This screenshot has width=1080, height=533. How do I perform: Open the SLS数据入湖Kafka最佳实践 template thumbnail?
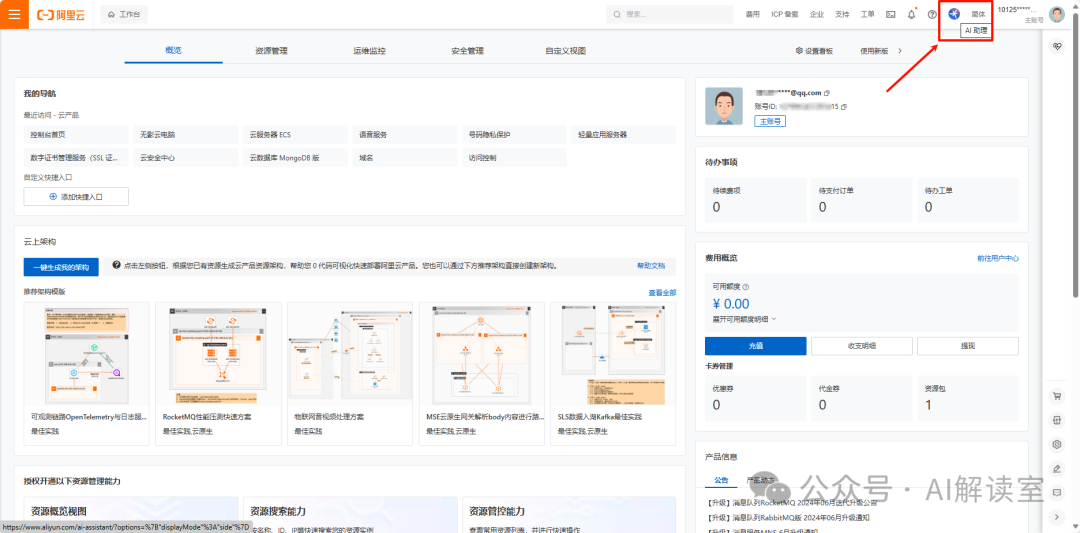[613, 354]
